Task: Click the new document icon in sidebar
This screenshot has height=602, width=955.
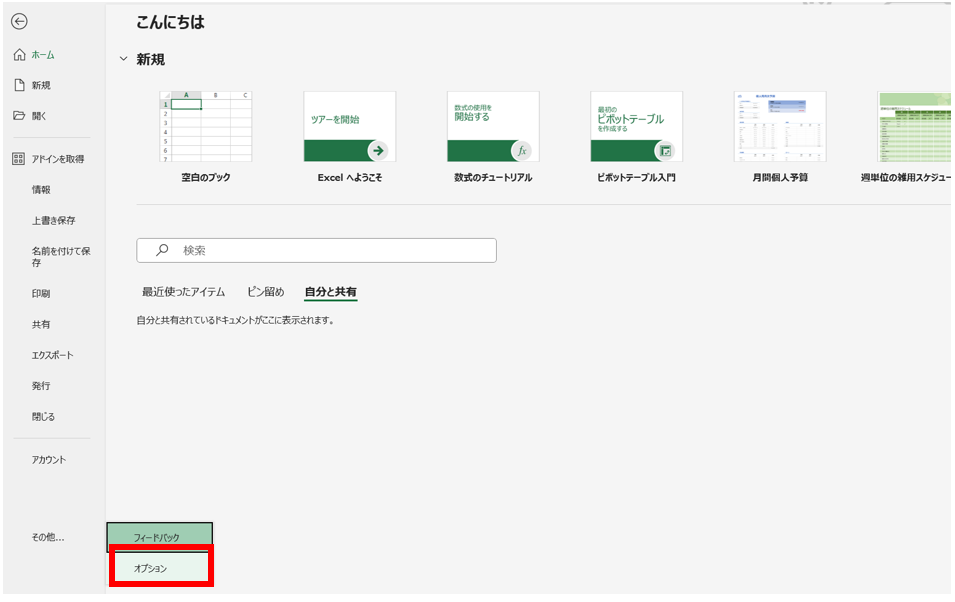Action: point(19,85)
